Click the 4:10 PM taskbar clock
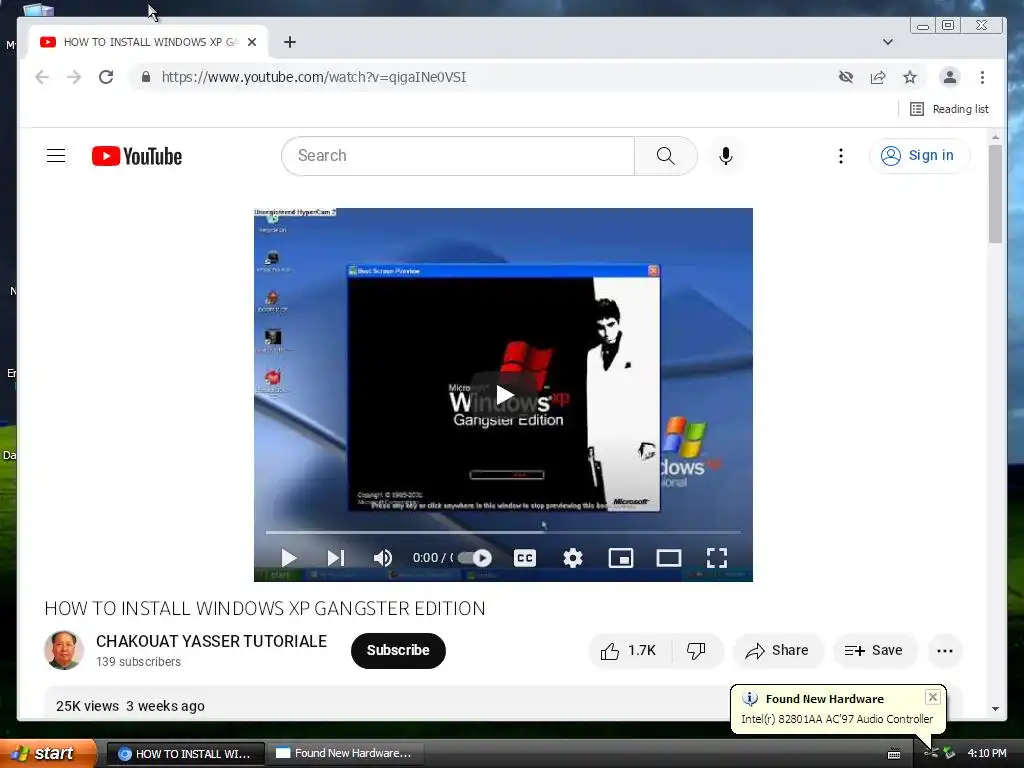The image size is (1024, 768). tap(987, 754)
